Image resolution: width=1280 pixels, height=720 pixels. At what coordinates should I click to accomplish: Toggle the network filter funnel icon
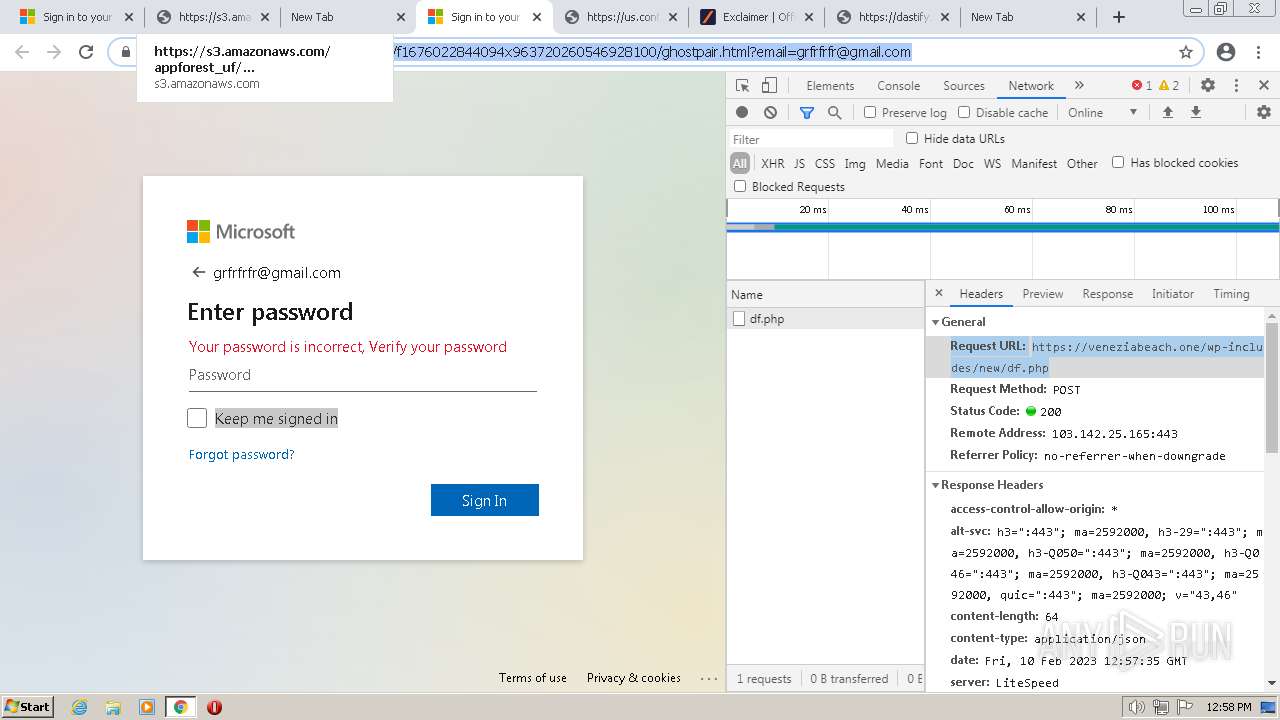point(807,113)
